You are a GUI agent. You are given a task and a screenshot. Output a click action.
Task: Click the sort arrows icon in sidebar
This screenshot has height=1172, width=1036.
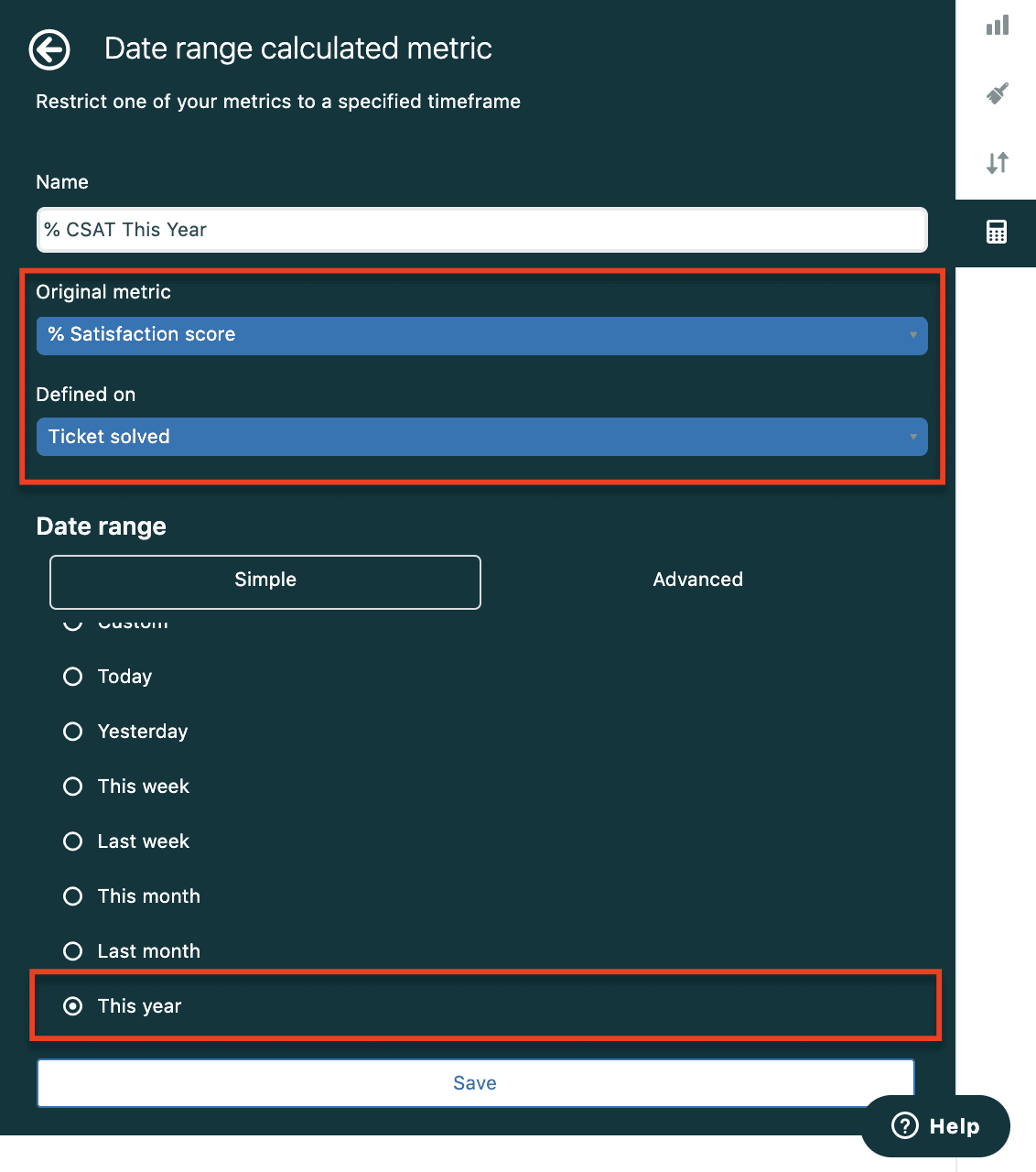pyautogui.click(x=996, y=163)
